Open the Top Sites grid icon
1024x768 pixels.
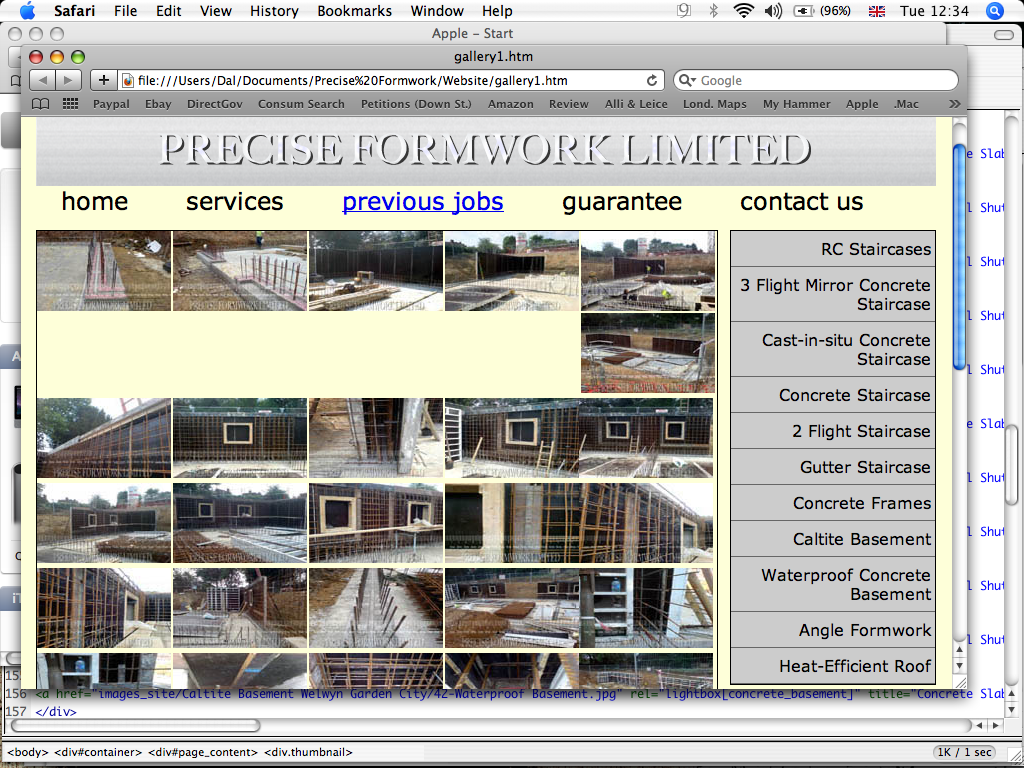click(70, 104)
